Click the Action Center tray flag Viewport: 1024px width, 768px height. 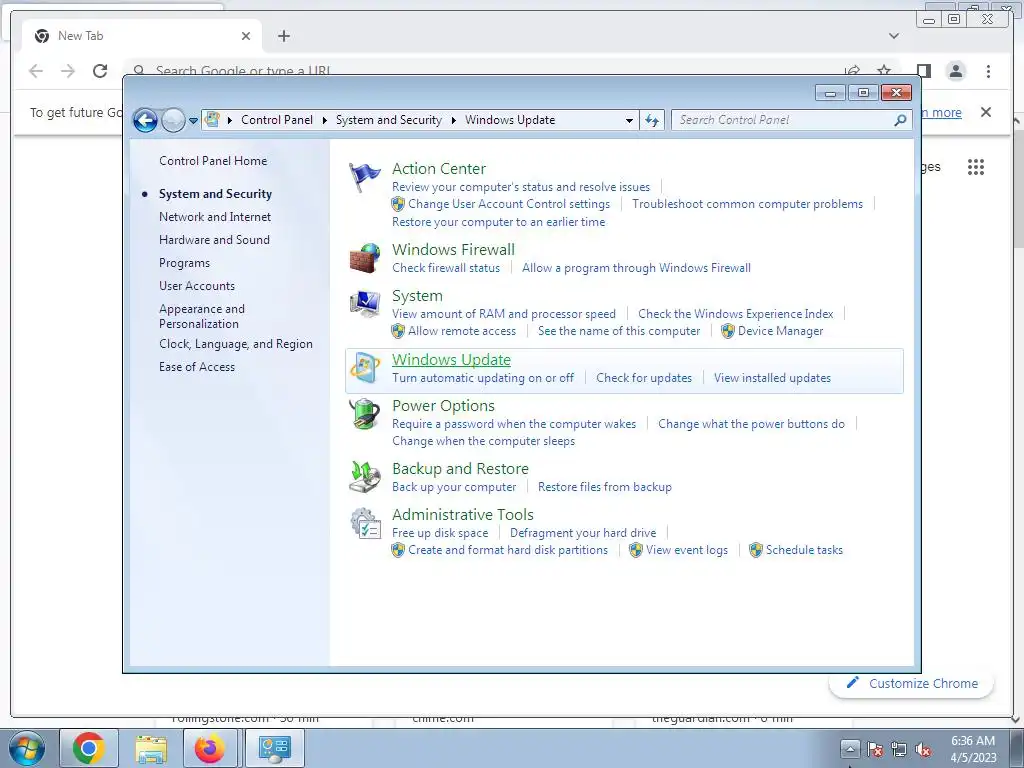(x=875, y=749)
